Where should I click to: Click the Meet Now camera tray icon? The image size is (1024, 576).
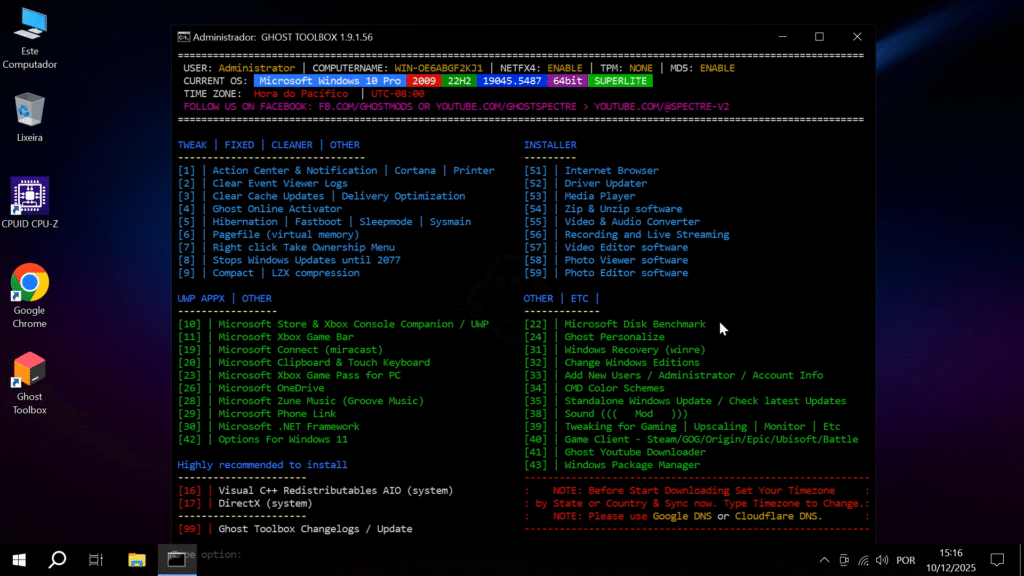[x=844, y=560]
